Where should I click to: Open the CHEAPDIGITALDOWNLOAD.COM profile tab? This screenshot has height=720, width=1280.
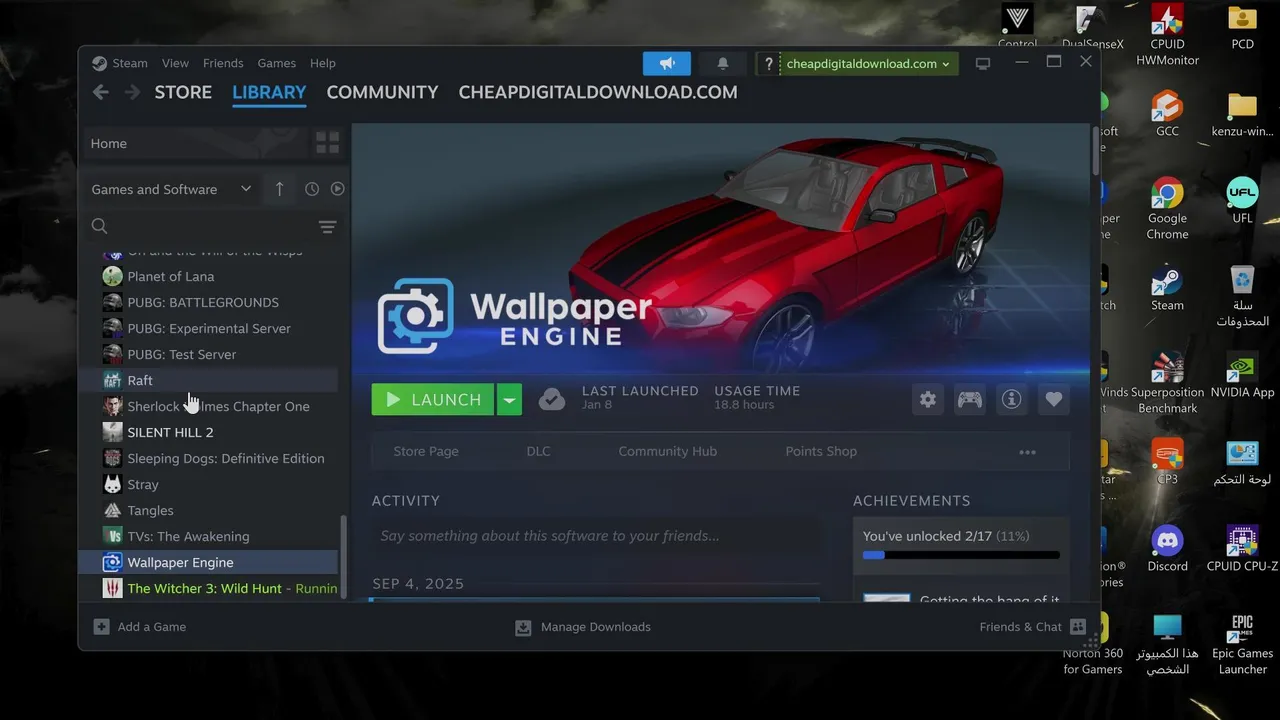tap(598, 92)
